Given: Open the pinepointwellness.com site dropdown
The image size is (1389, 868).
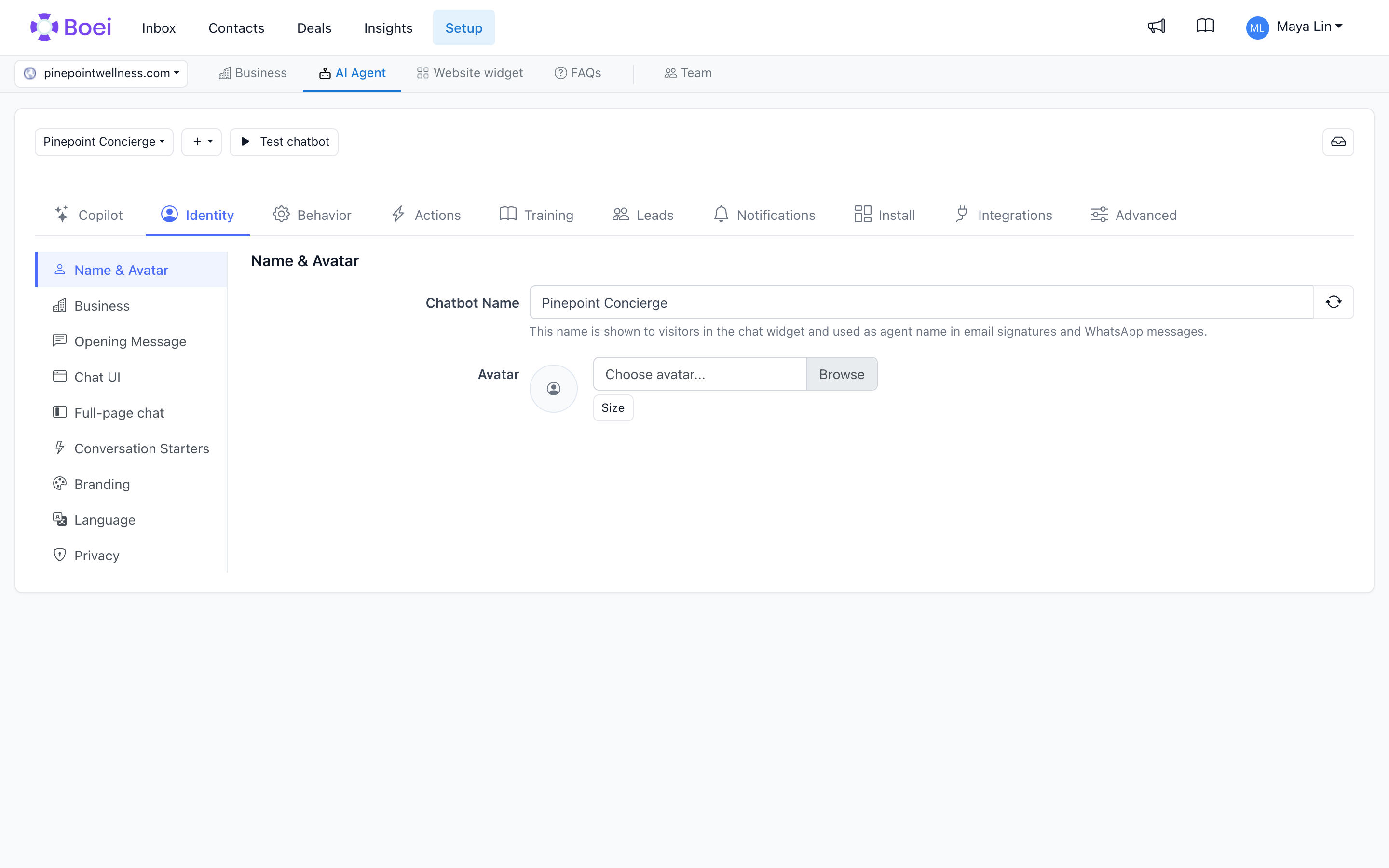Looking at the screenshot, I should pos(101,73).
